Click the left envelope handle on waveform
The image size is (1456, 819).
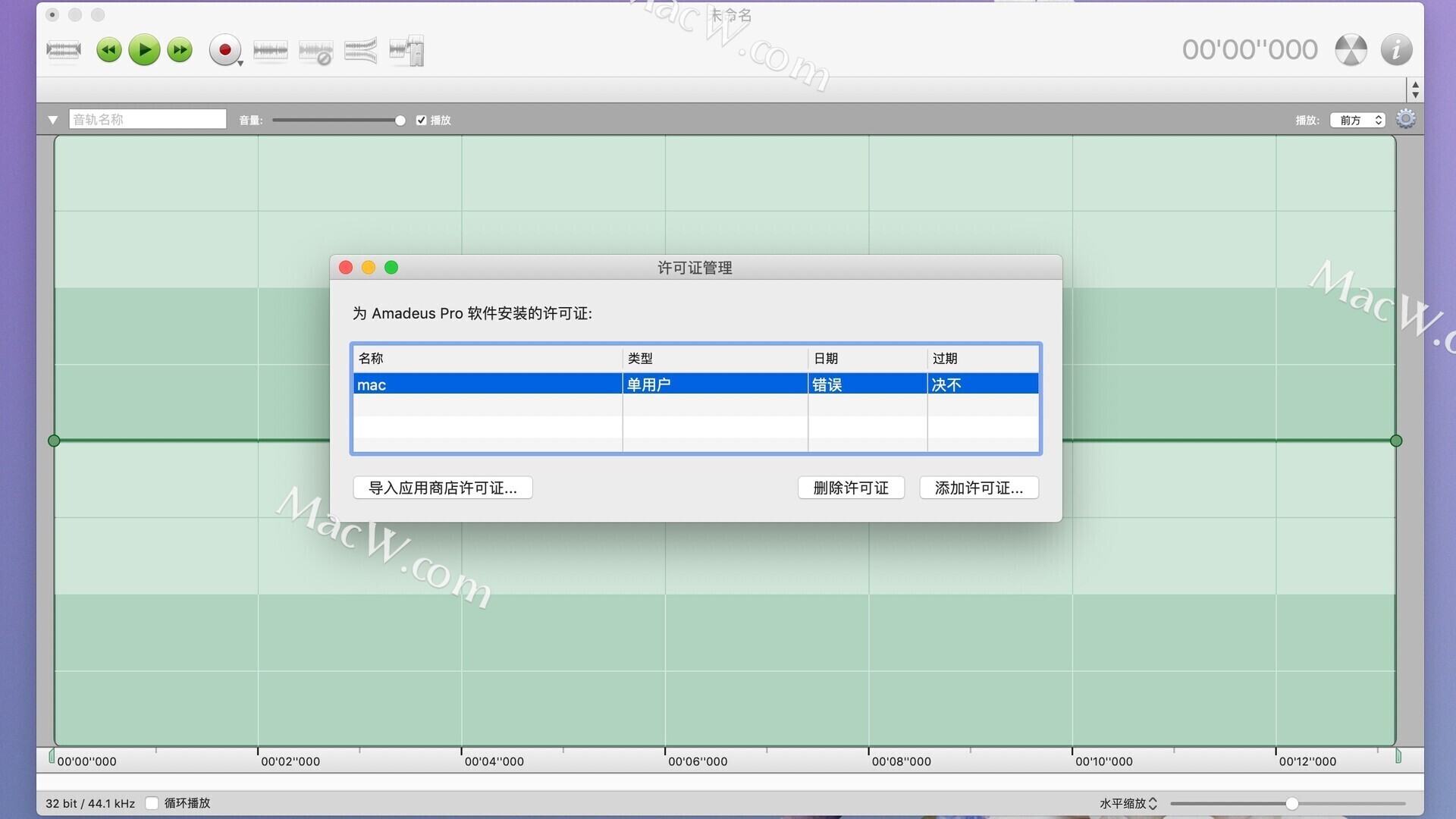tap(54, 441)
